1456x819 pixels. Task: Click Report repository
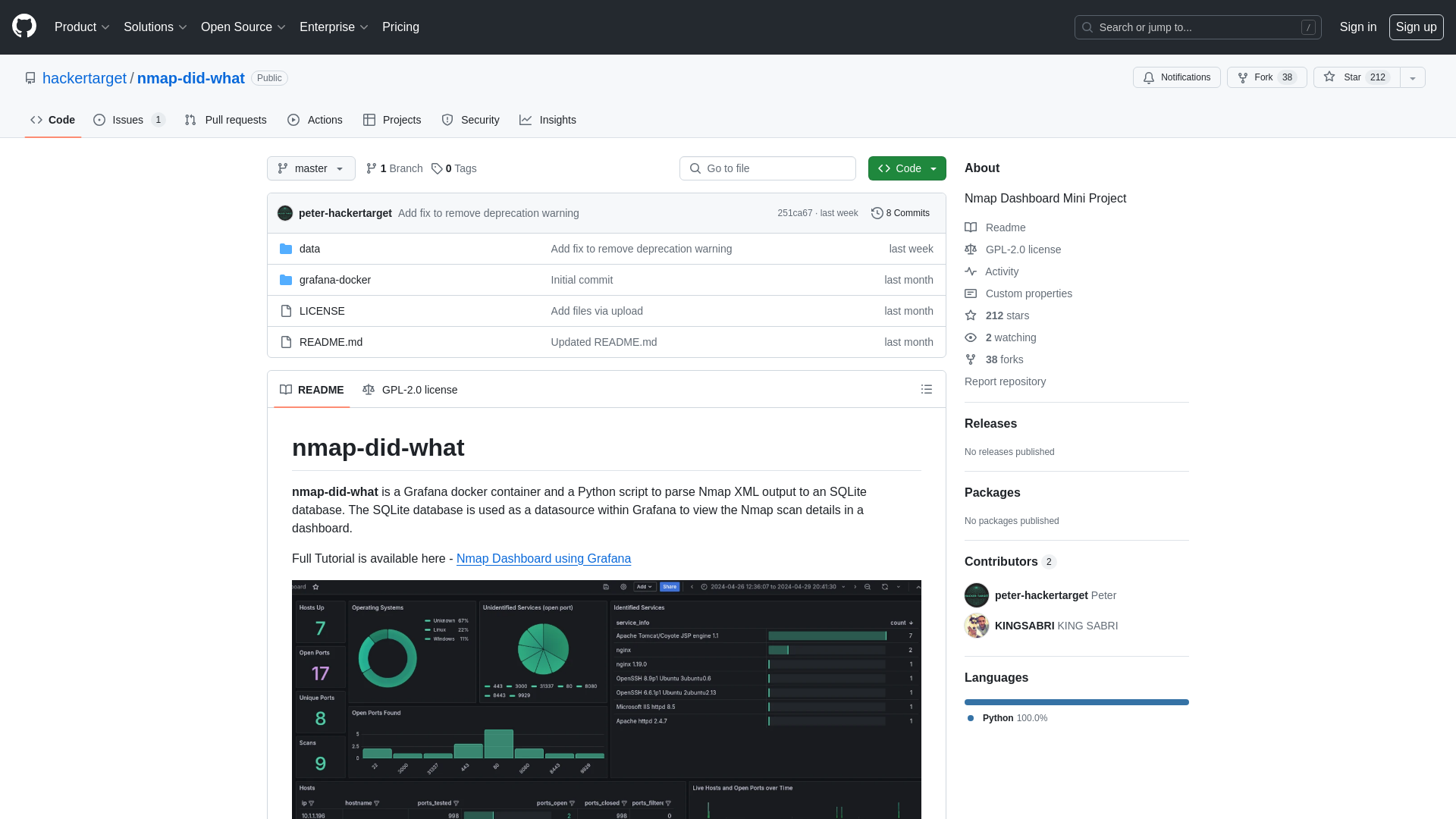1005,381
